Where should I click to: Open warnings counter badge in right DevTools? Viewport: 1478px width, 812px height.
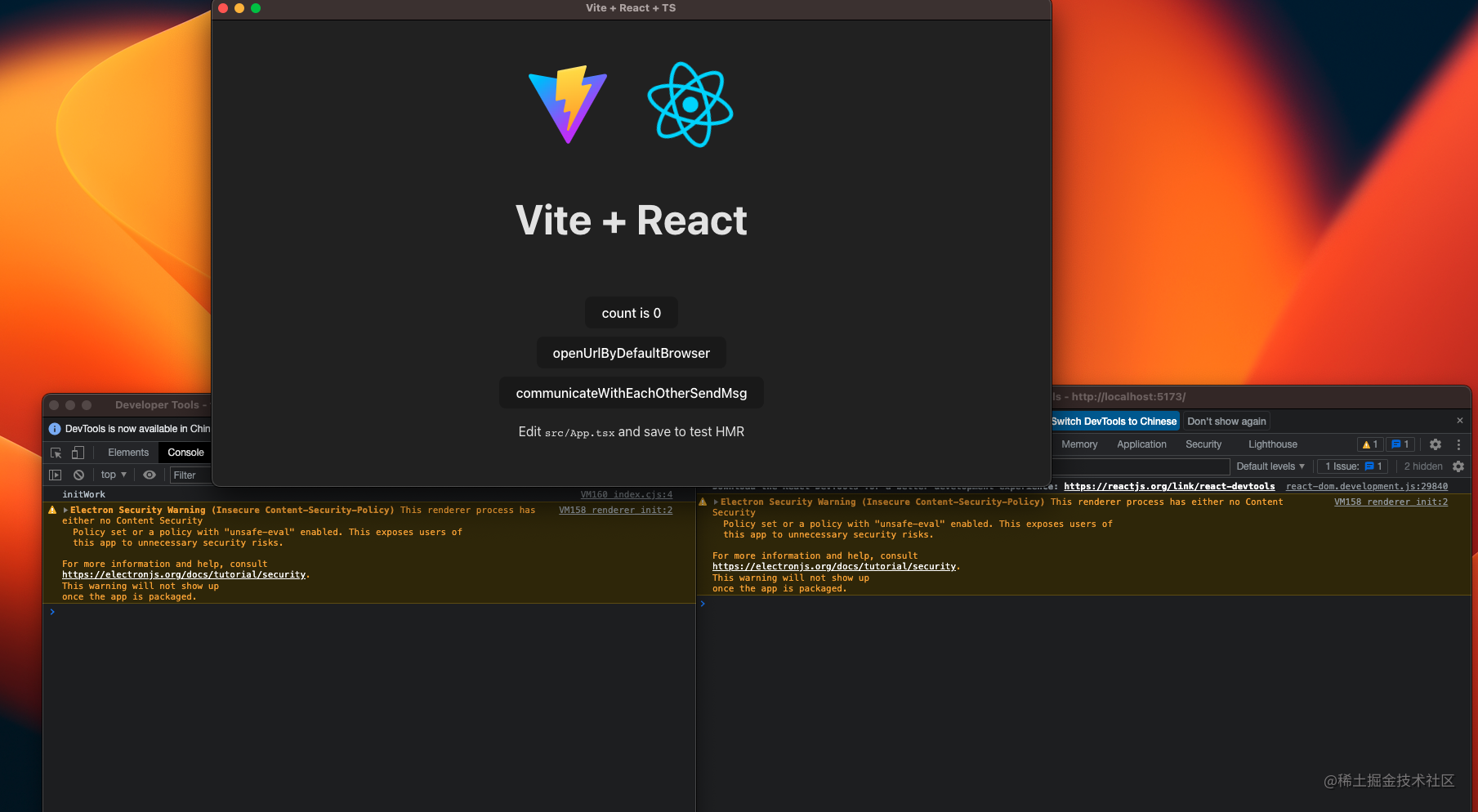[x=1370, y=444]
